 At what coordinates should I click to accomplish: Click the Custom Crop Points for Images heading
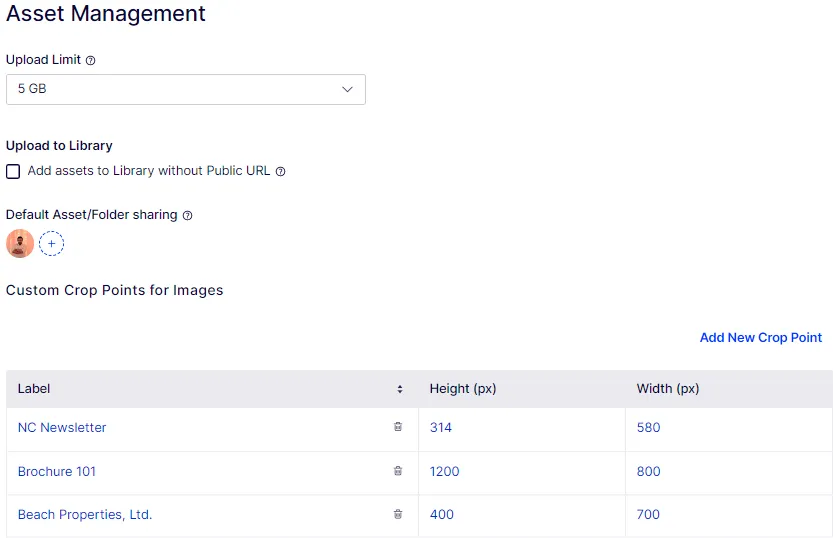(115, 291)
